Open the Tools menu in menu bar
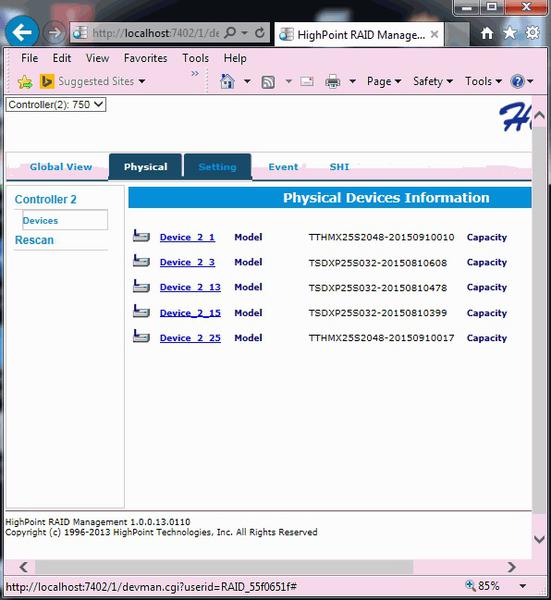This screenshot has height=600, width=551. pos(196,58)
